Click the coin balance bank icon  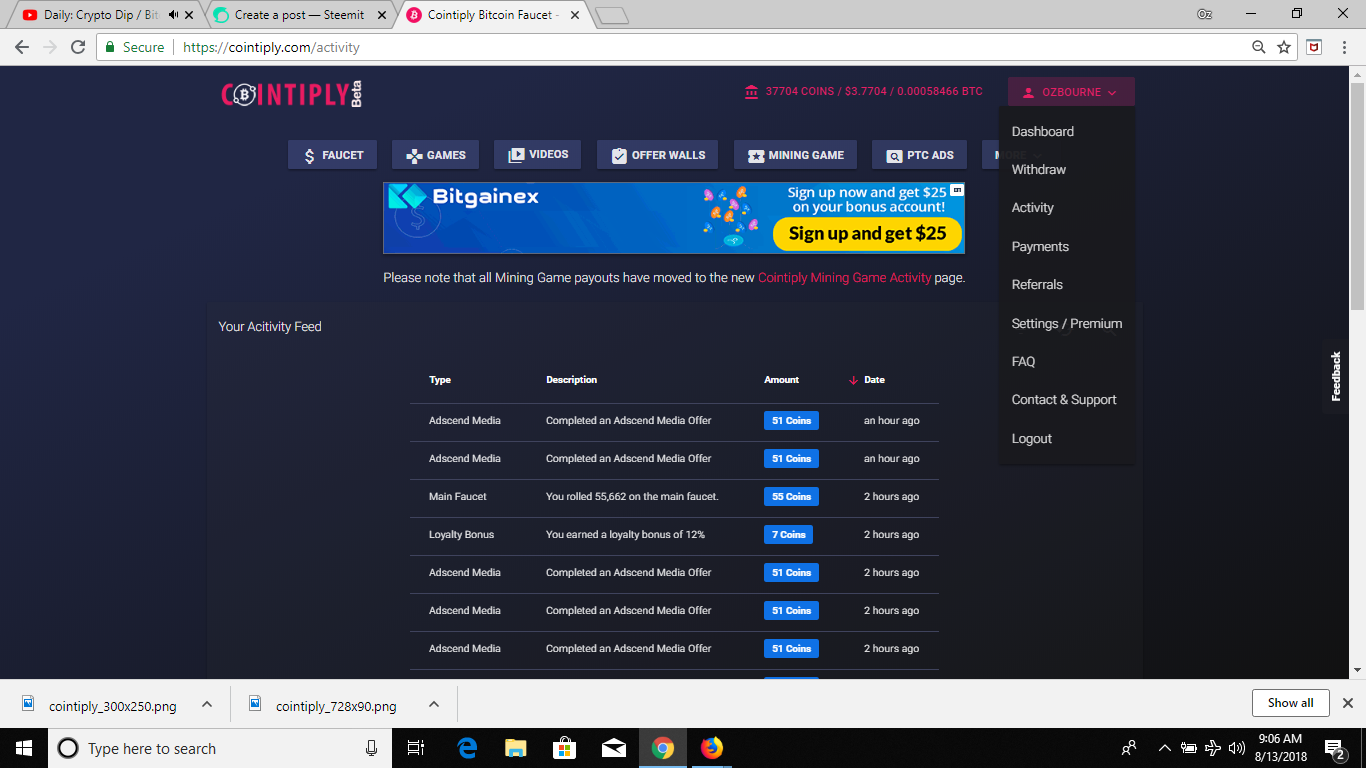[x=751, y=92]
